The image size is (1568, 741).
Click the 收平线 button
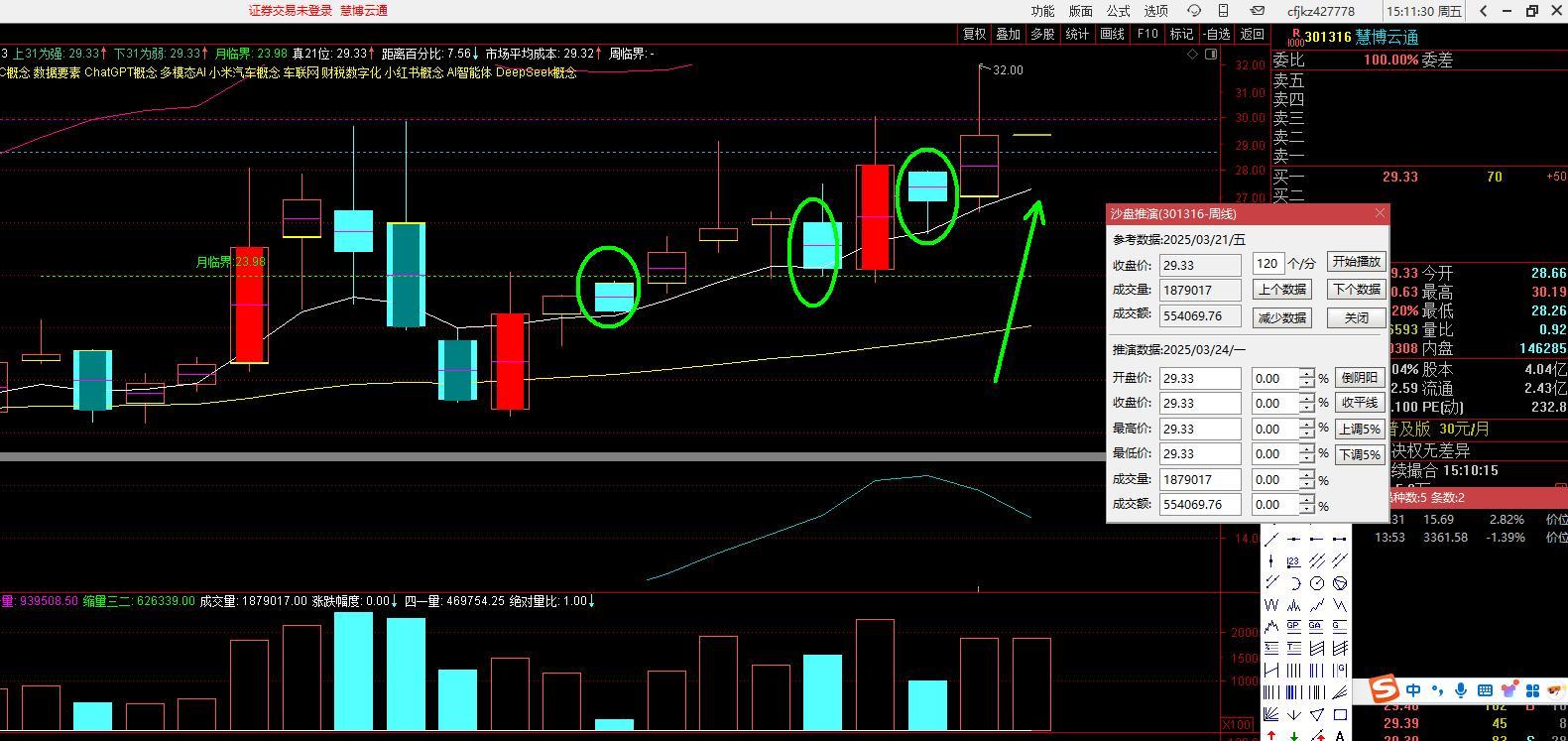click(1359, 403)
